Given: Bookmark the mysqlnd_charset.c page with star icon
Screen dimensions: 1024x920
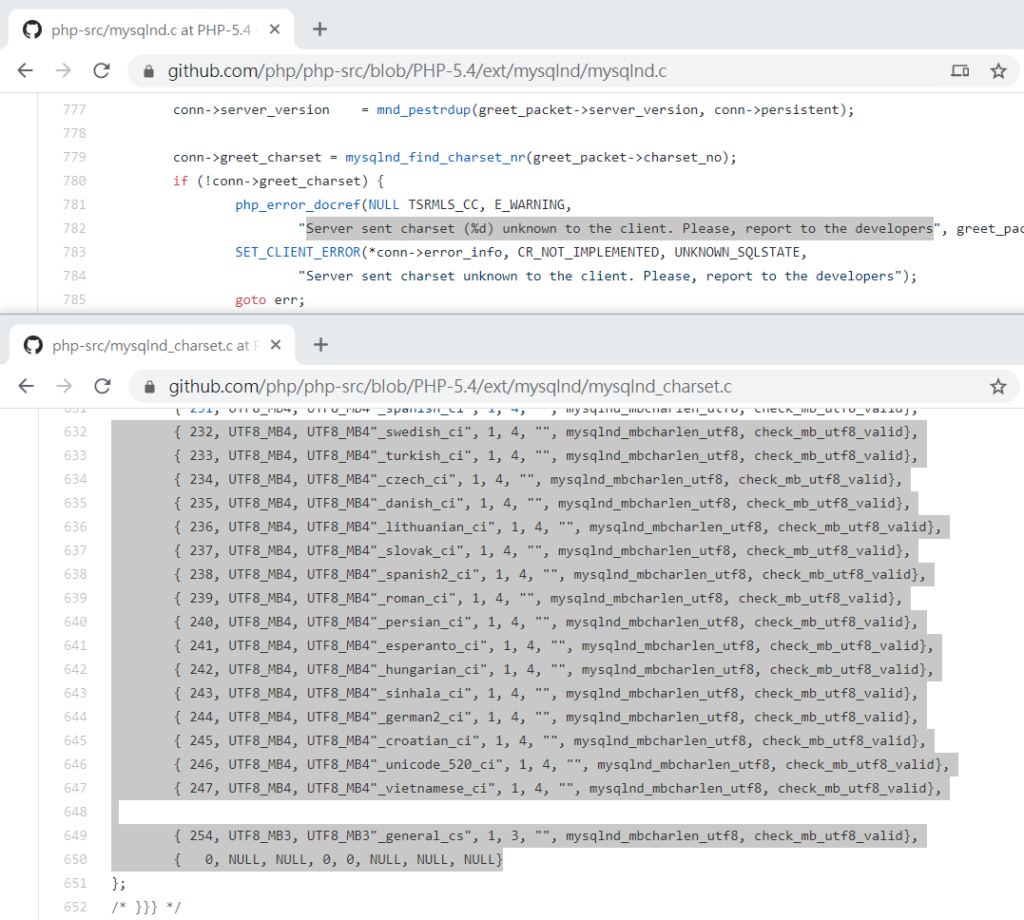Looking at the screenshot, I should 997,386.
